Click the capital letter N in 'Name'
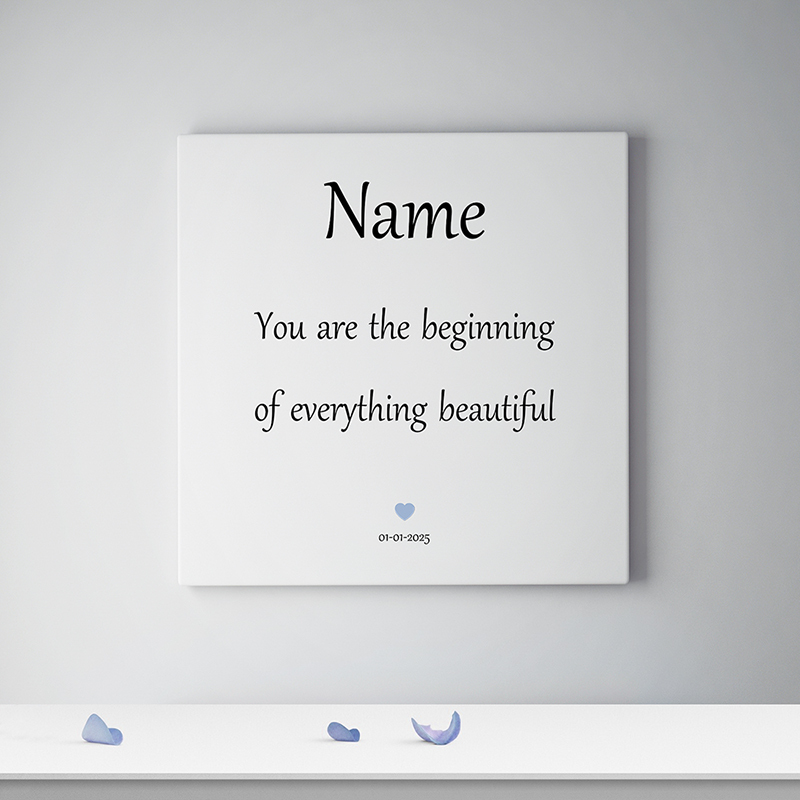Viewport: 800px width, 800px height. (x=348, y=212)
